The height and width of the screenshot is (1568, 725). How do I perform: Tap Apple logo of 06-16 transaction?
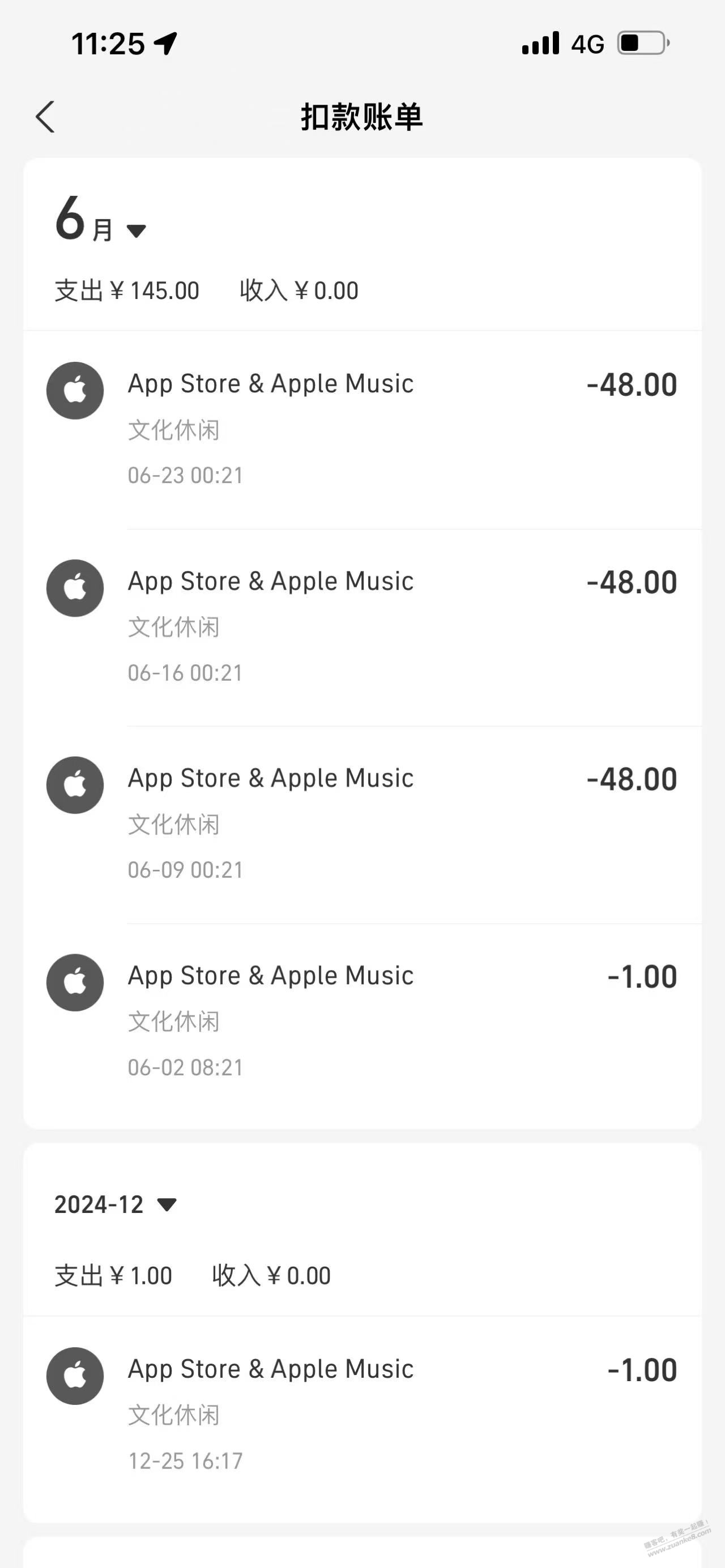pos(75,588)
